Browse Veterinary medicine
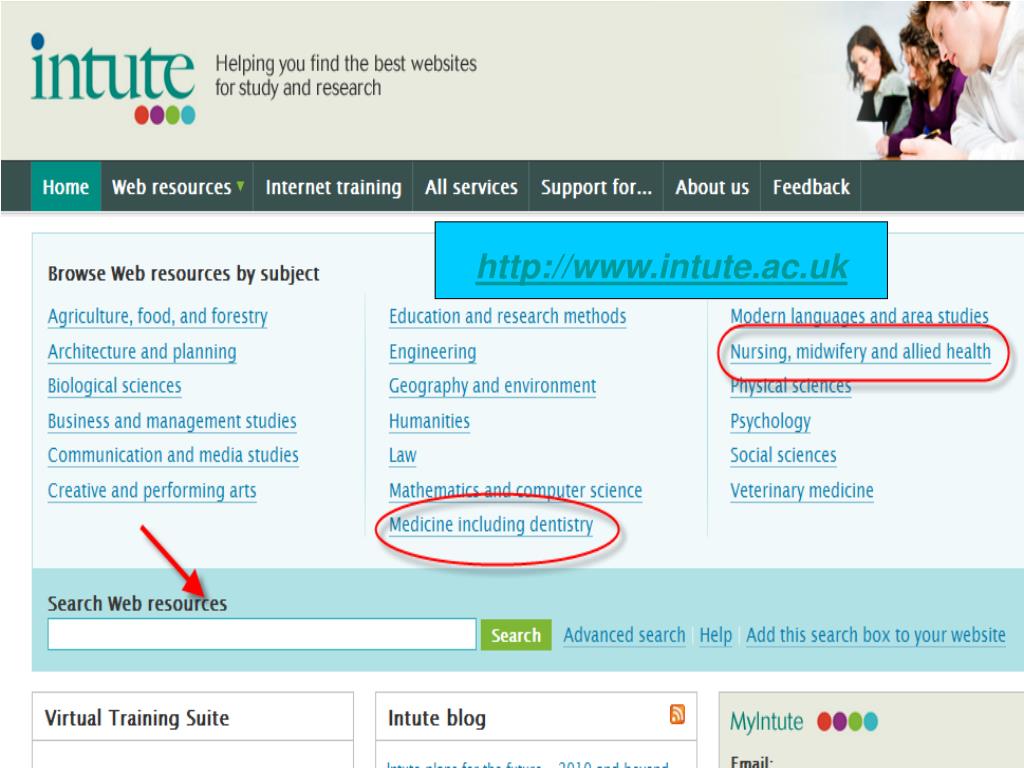1024x768 pixels. [801, 490]
